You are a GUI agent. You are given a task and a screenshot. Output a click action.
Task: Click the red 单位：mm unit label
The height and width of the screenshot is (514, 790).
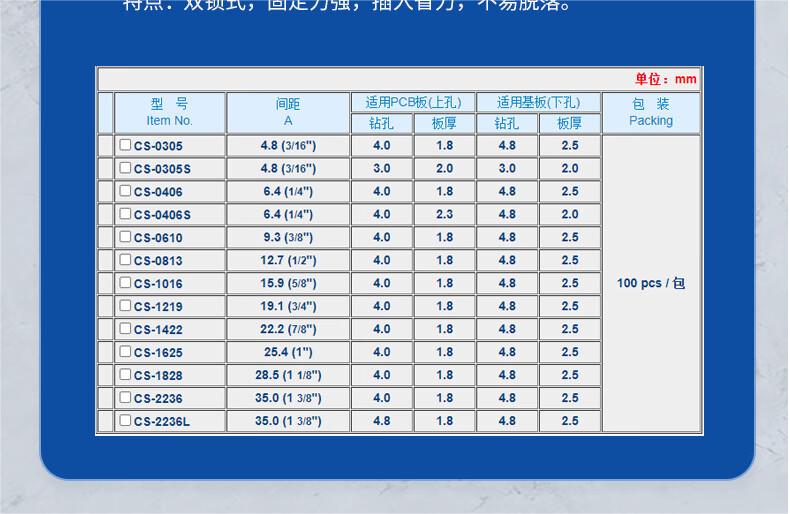click(665, 79)
